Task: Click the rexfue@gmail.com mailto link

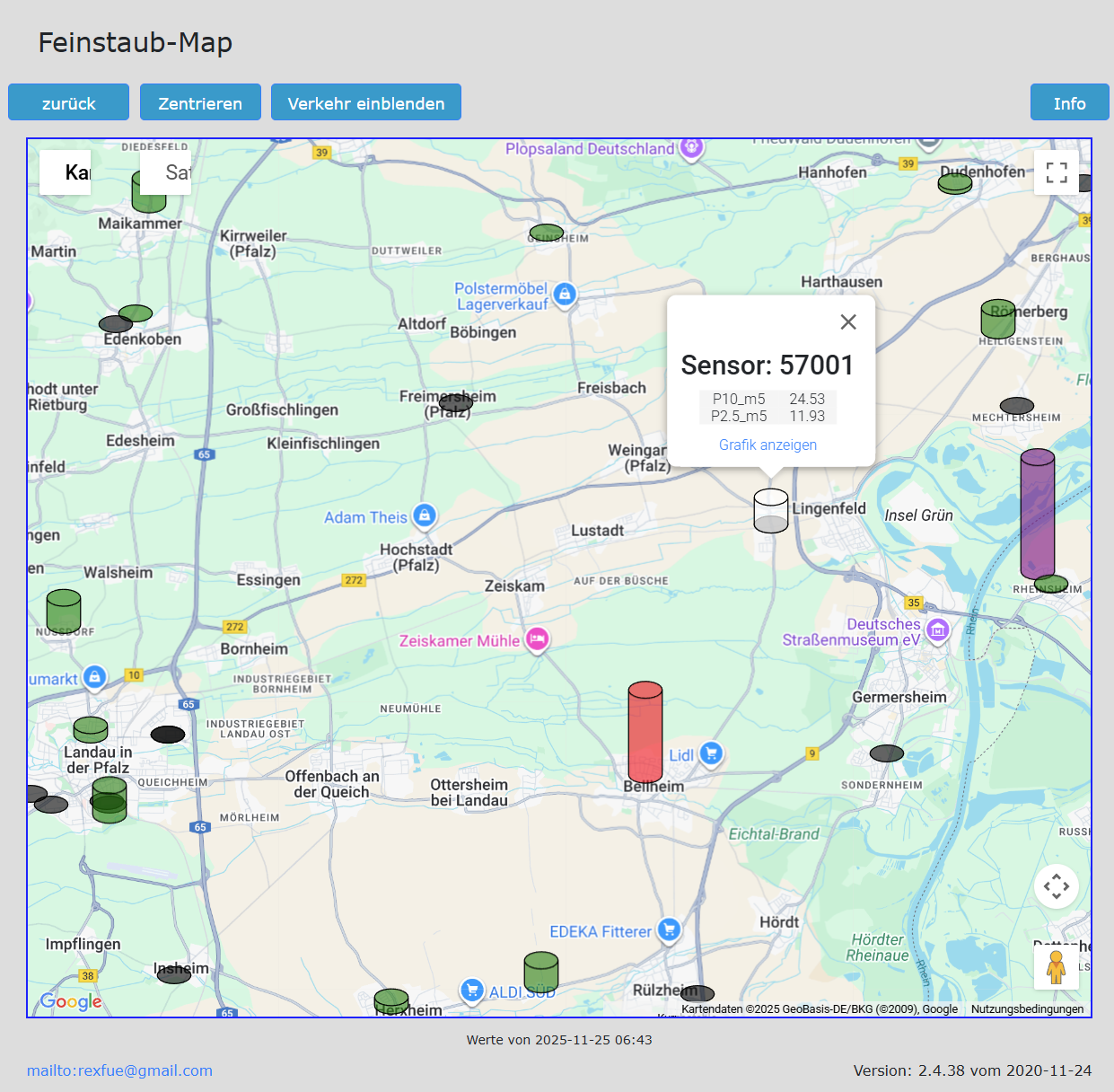Action: 119,1070
